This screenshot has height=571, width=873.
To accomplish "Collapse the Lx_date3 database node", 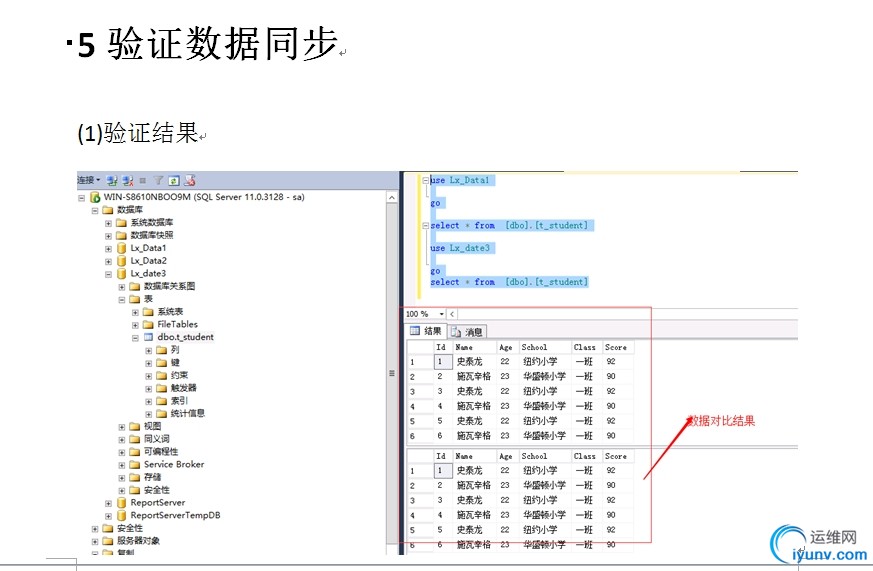I will click(x=109, y=274).
